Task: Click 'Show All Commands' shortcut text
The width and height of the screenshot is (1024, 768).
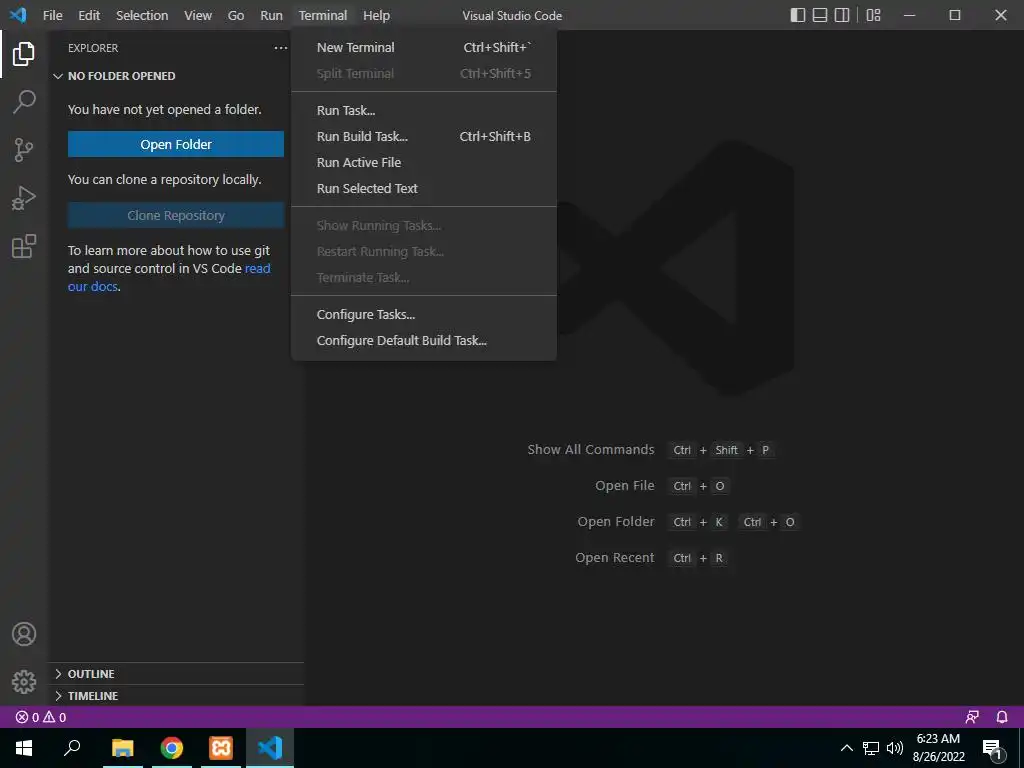Action: click(590, 449)
